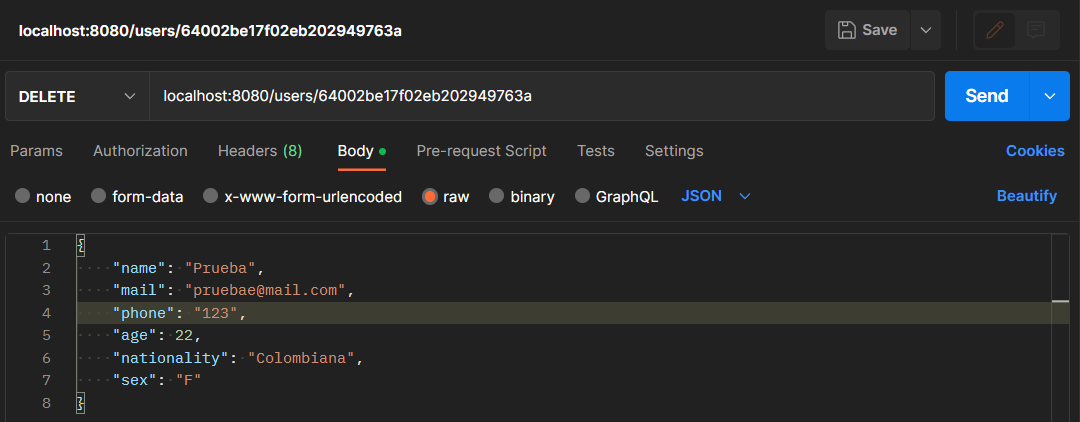The height and width of the screenshot is (422, 1080).
Task: Select the form-data radio button
Action: 137,196
